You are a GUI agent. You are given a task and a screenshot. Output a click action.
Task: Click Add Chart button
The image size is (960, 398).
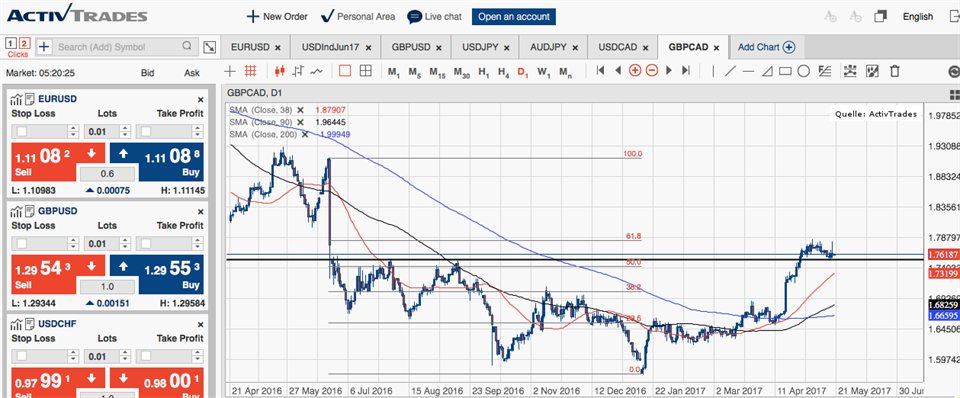tap(766, 47)
